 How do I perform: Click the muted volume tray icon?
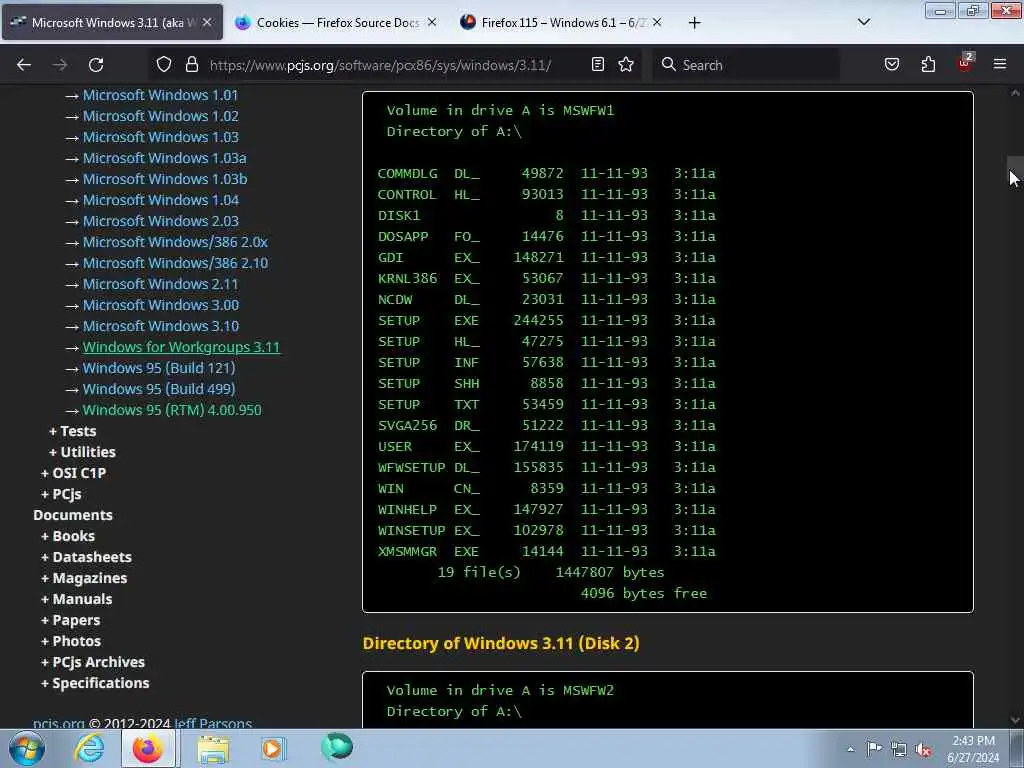[923, 750]
